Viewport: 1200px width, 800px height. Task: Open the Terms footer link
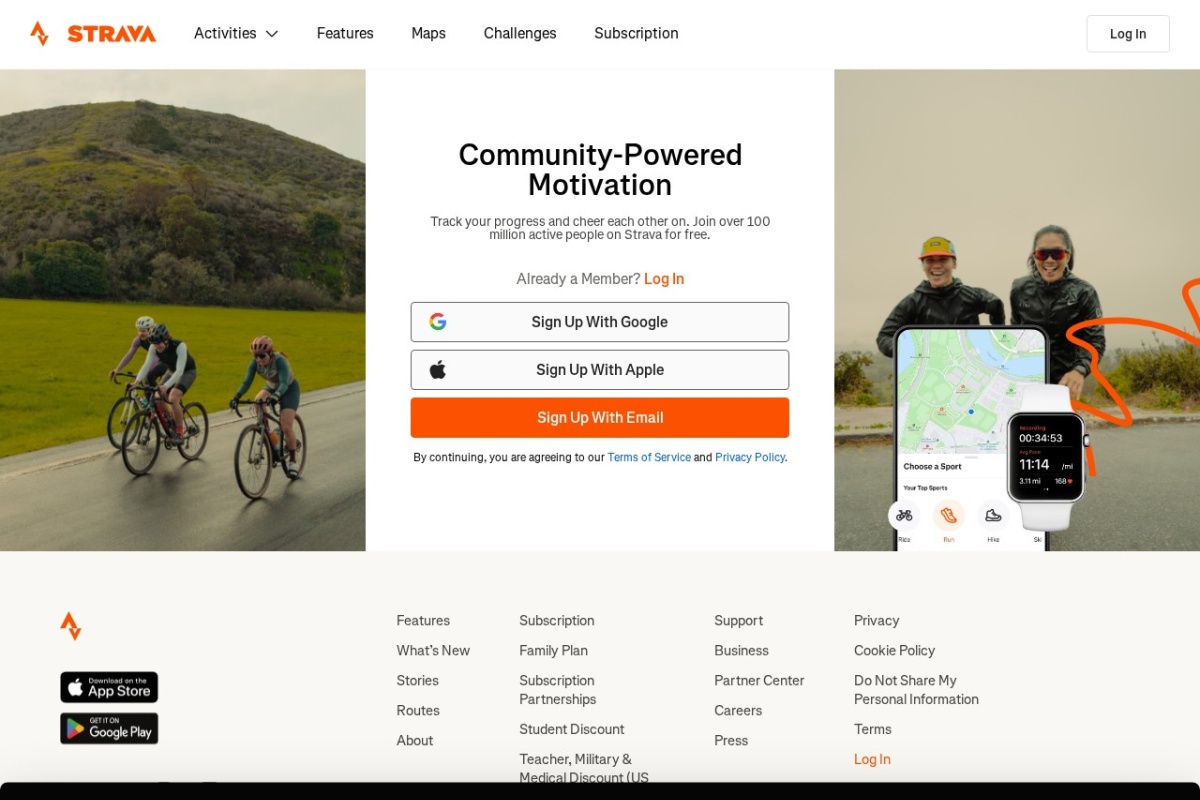coord(873,730)
